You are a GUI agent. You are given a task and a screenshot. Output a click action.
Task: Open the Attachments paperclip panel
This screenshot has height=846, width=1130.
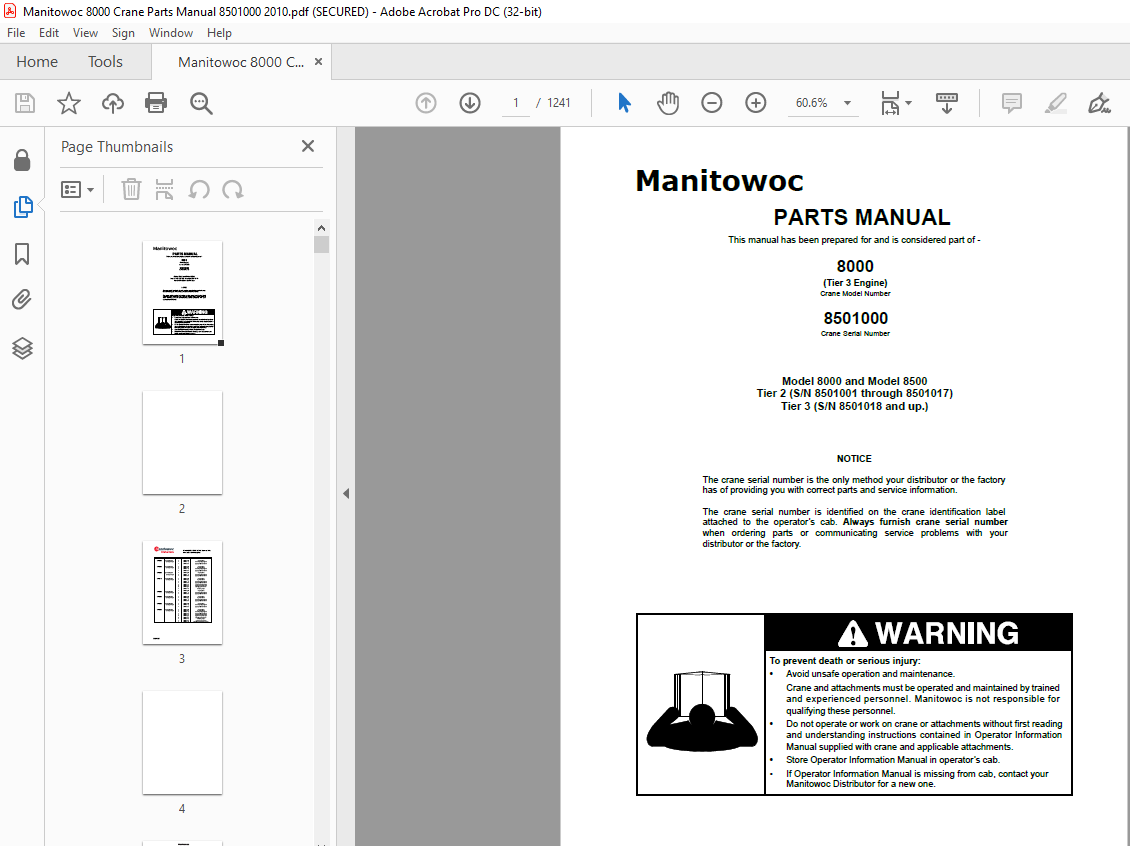(22, 300)
